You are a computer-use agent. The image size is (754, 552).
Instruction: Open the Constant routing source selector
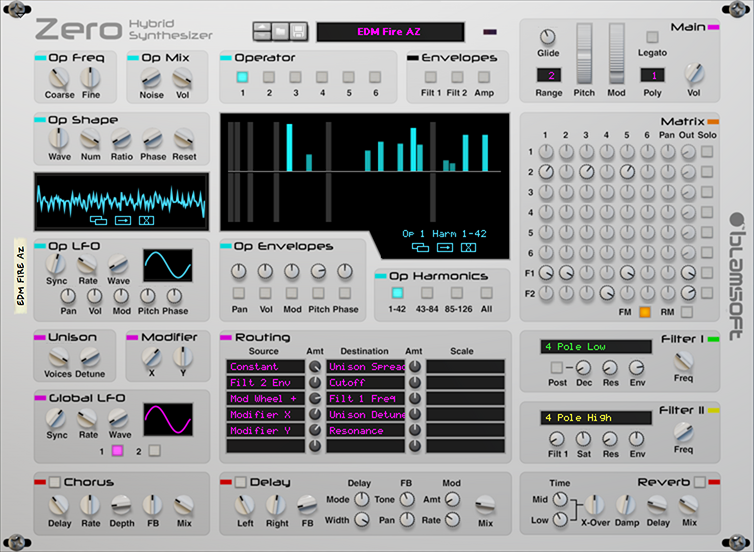point(265,367)
